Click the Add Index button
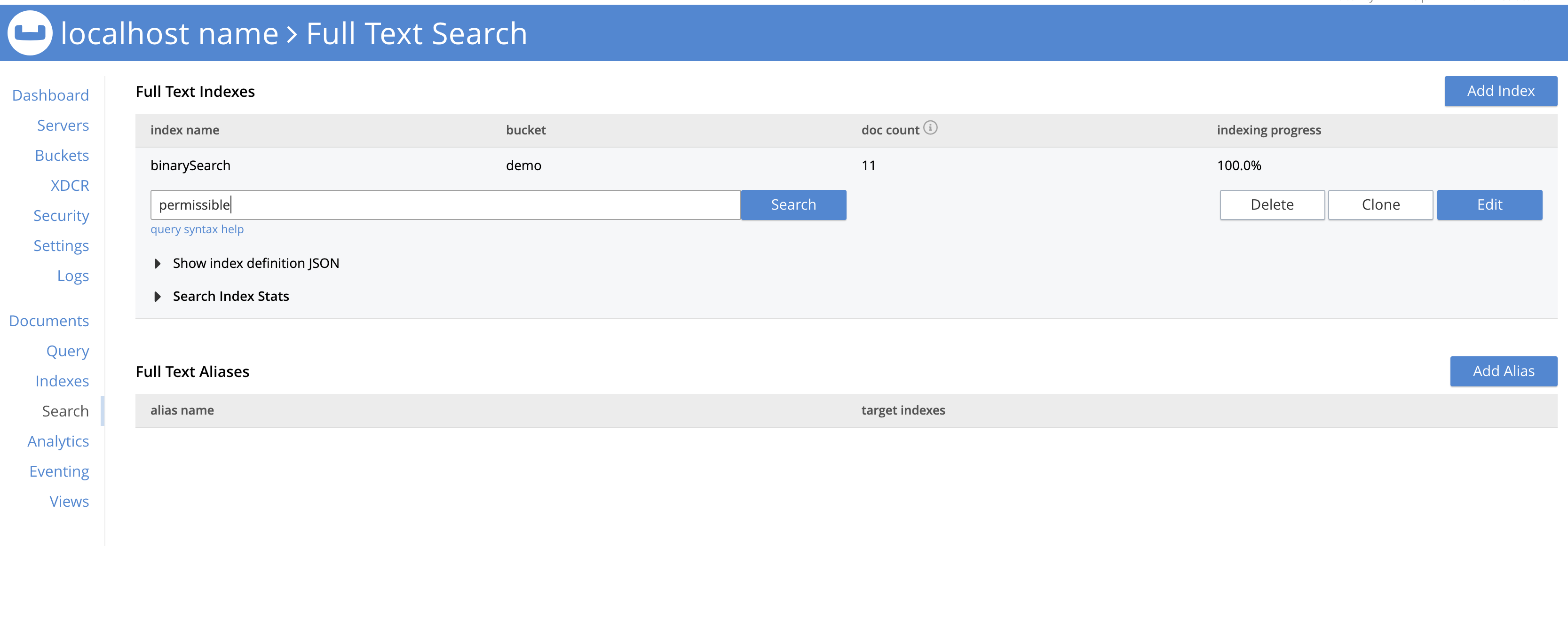1568x628 pixels. point(1500,91)
